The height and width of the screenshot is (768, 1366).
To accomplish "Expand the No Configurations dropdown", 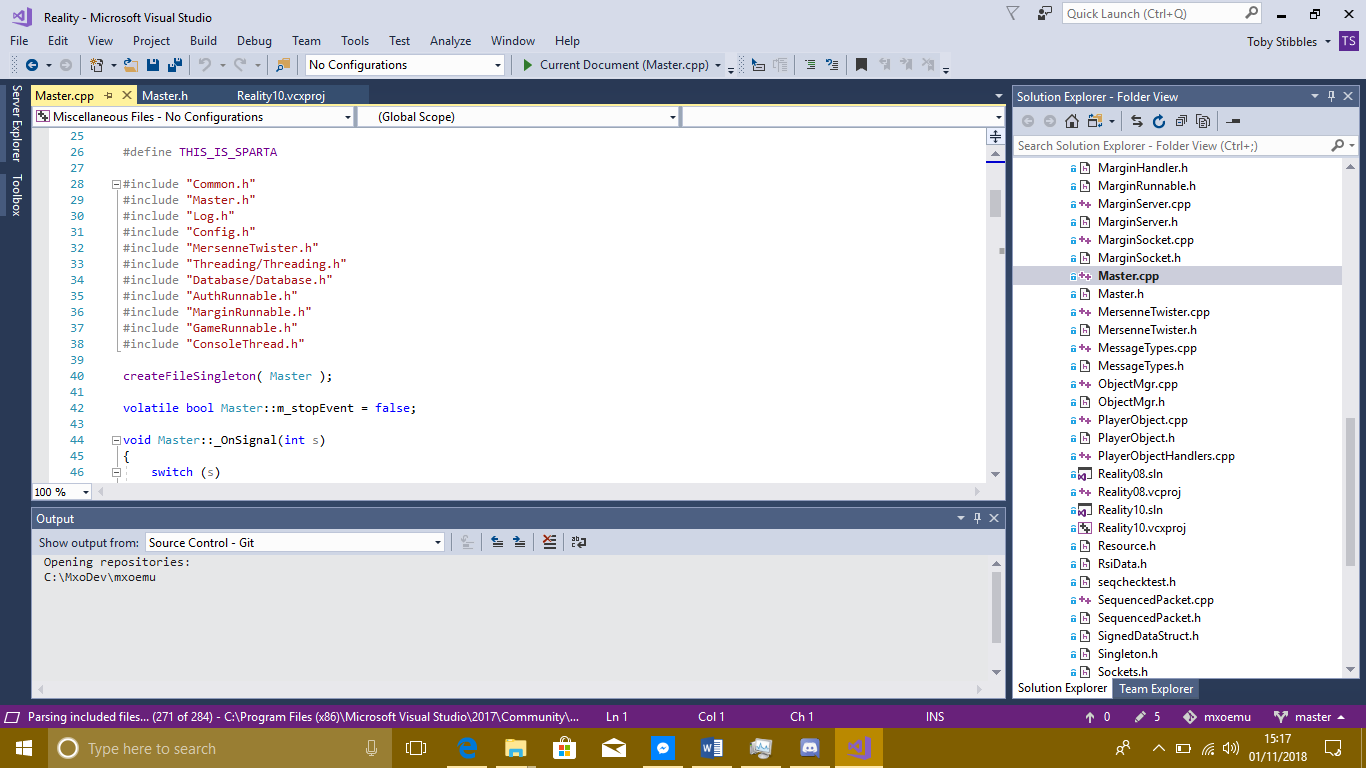I will 404,65.
